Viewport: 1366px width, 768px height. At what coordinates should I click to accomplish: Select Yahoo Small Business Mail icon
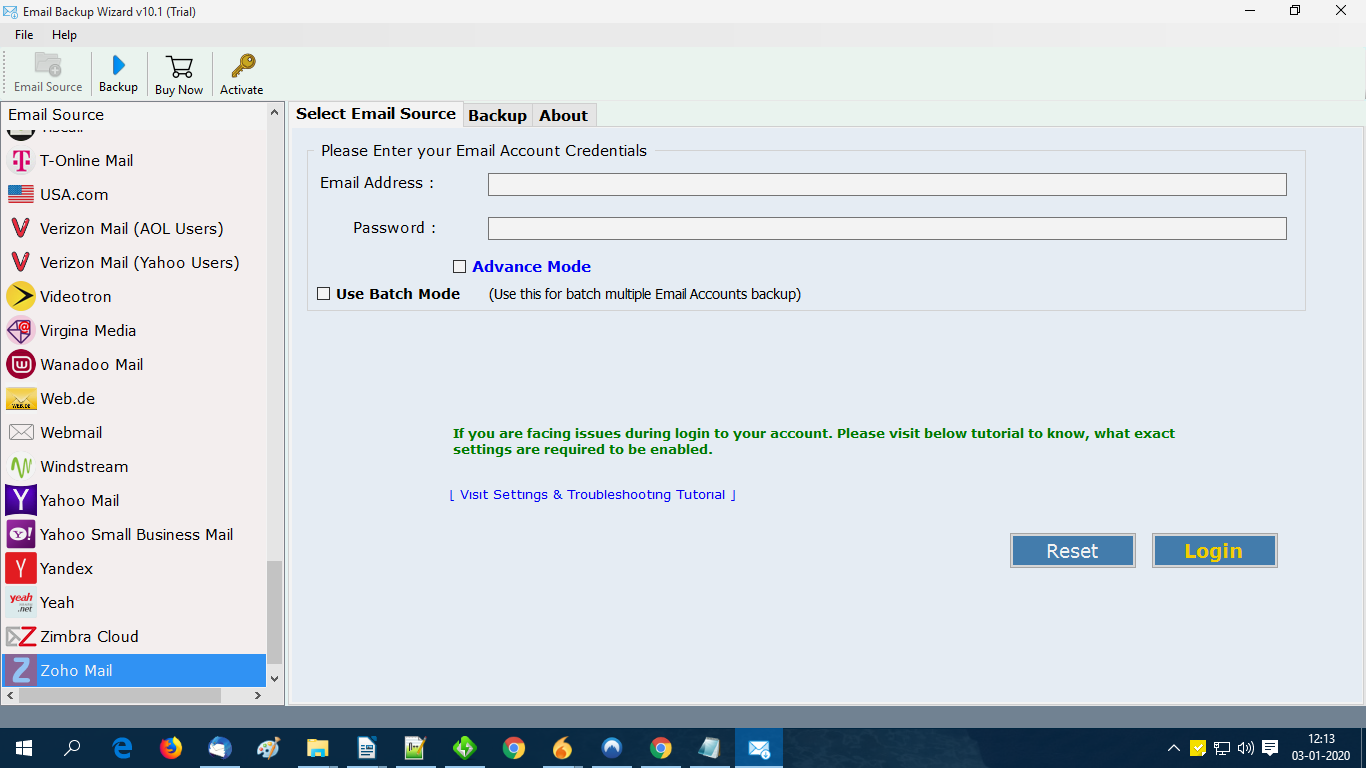21,534
